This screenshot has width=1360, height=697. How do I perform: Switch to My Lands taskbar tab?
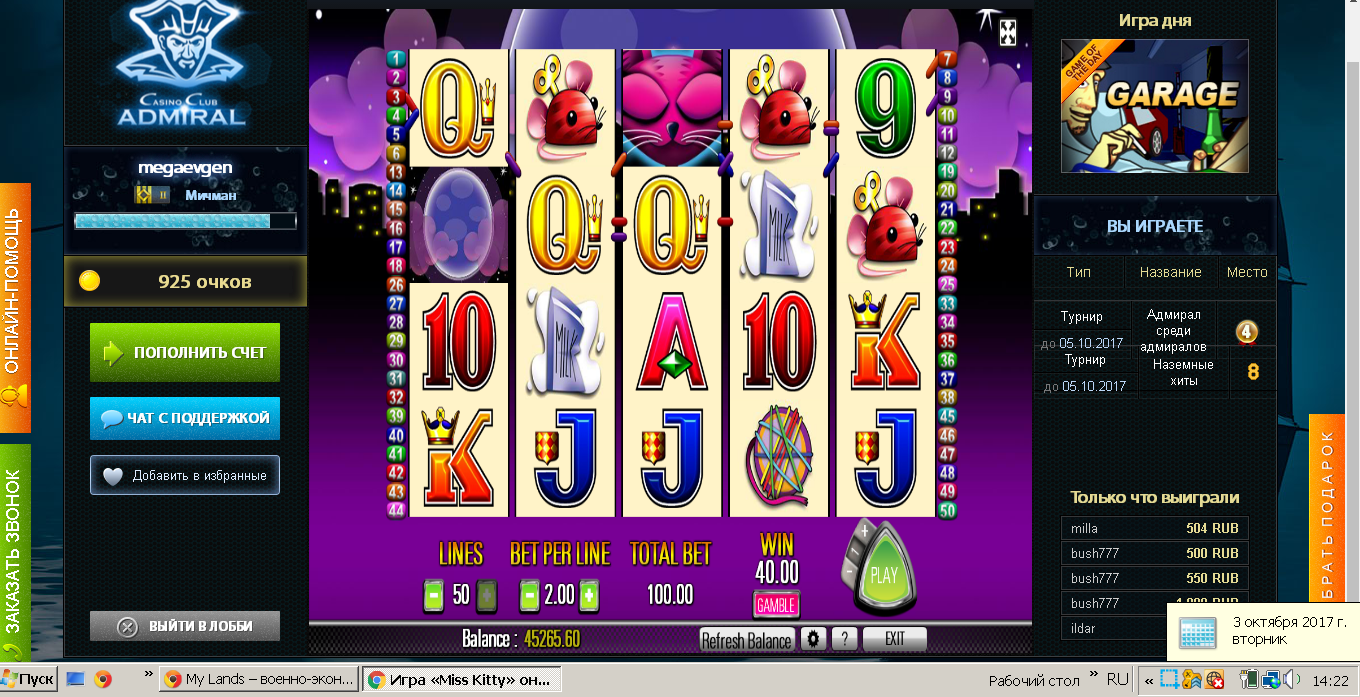[258, 679]
